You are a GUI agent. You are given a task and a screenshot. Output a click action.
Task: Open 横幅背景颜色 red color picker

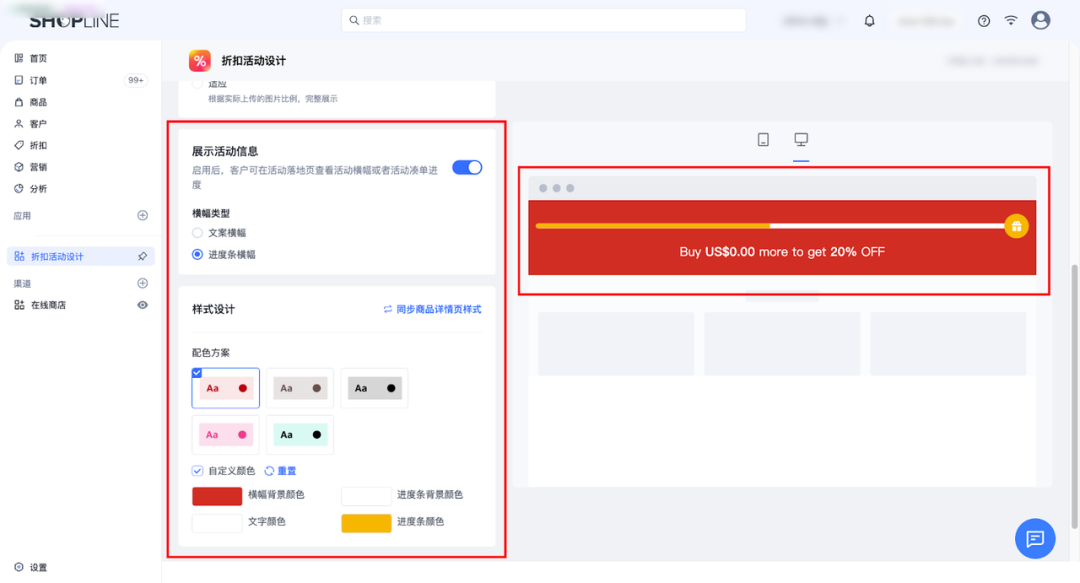(x=217, y=496)
